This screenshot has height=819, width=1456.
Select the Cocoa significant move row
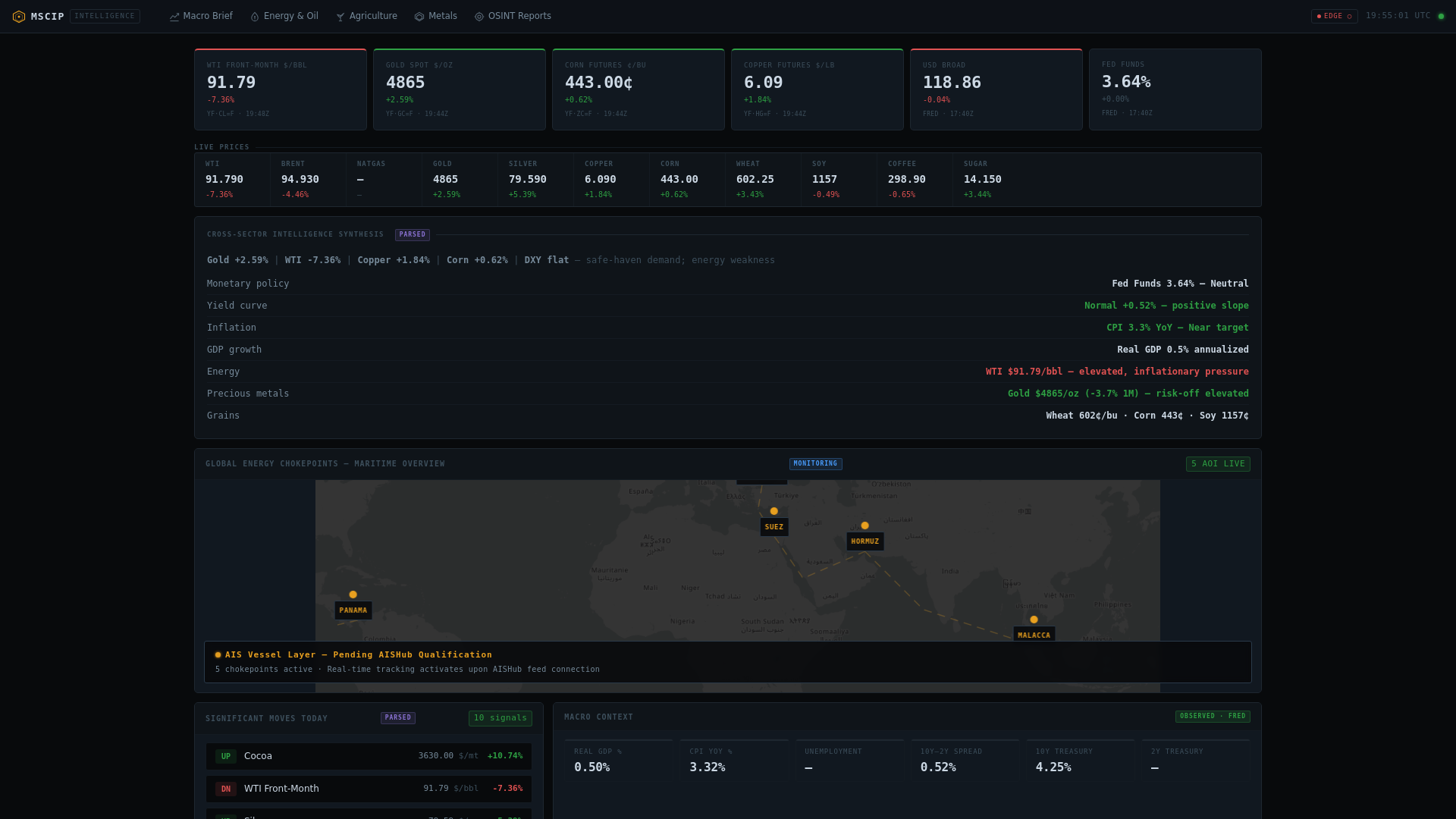pyautogui.click(x=369, y=756)
